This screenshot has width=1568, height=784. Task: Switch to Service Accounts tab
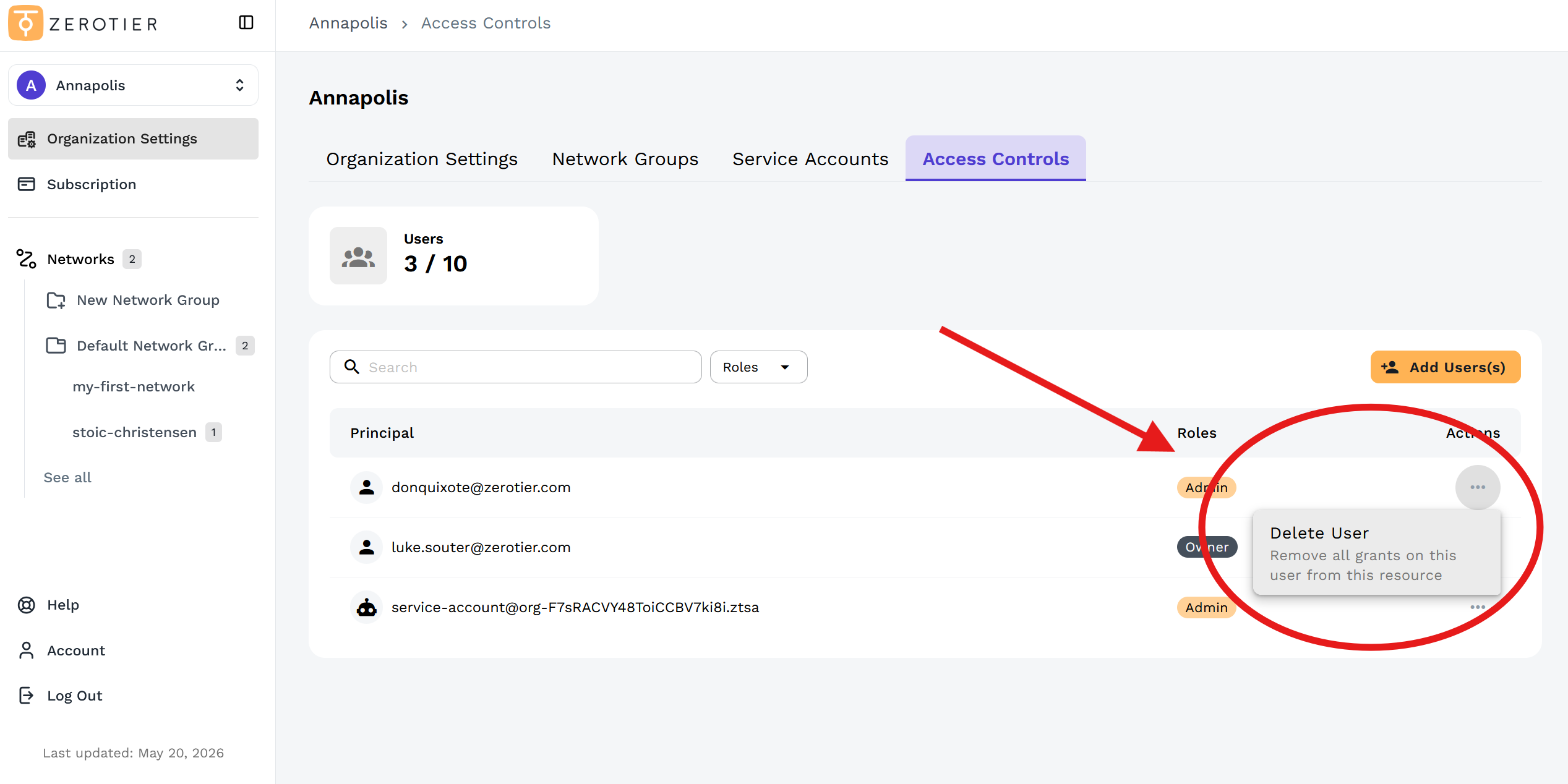(x=810, y=159)
